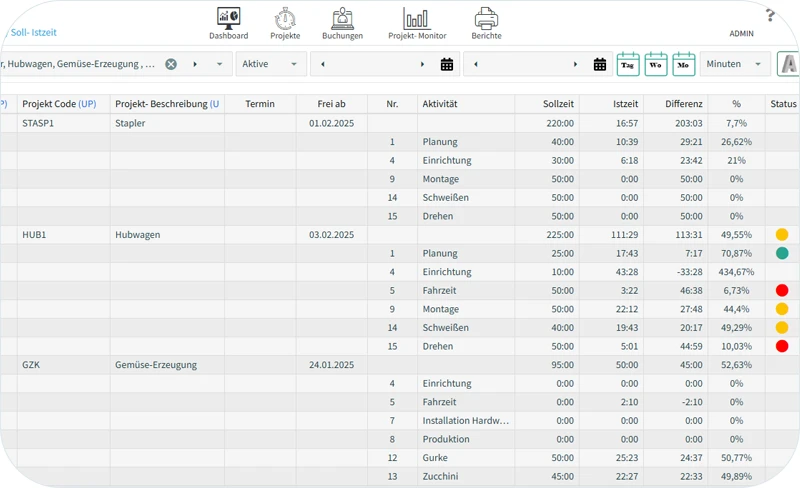Open the second date picker calendar icon
The image size is (800, 488).
(x=600, y=64)
